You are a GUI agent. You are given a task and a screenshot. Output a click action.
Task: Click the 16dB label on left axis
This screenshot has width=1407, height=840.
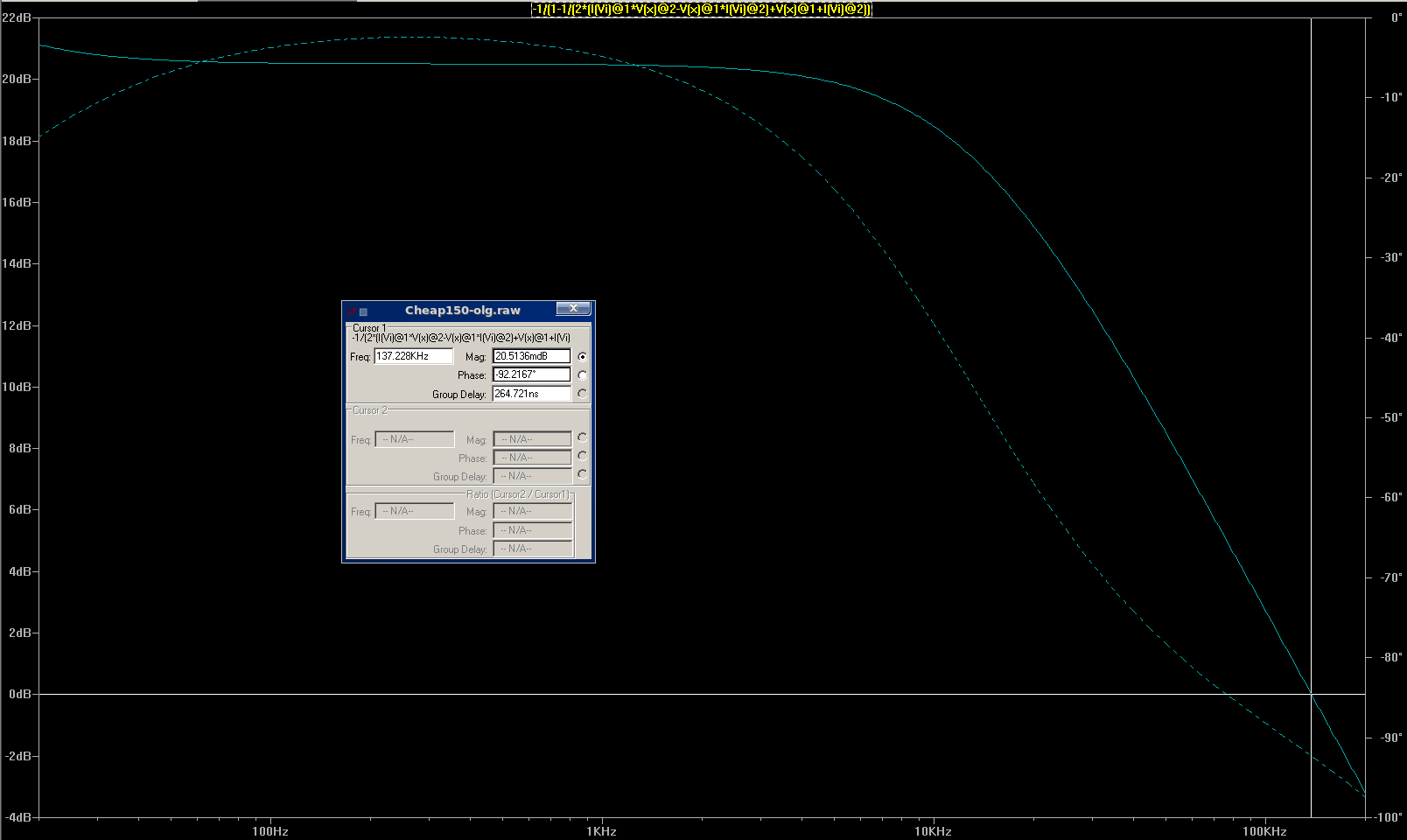pyautogui.click(x=16, y=202)
